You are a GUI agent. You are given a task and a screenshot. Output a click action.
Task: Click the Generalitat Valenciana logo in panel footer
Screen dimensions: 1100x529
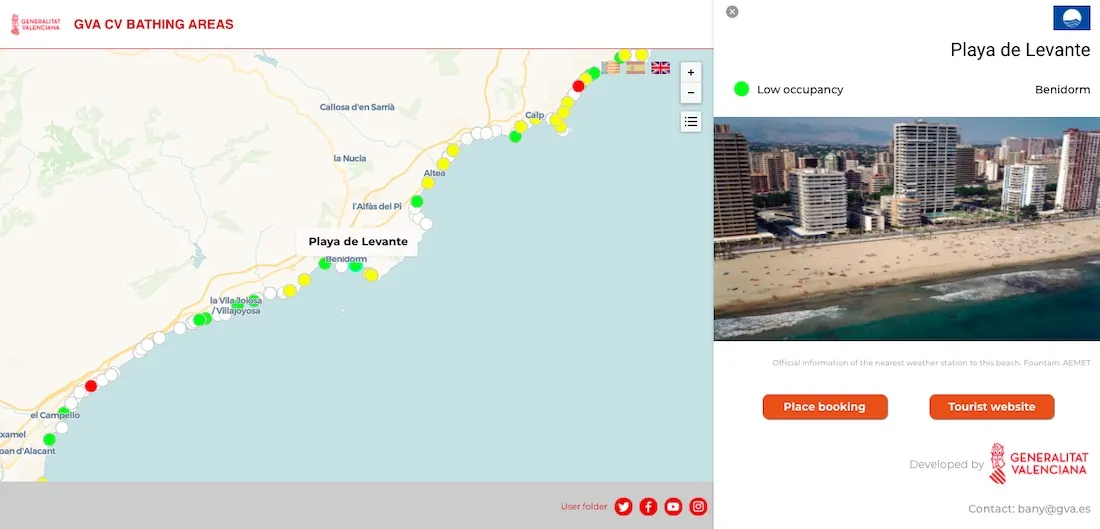(x=1038, y=464)
